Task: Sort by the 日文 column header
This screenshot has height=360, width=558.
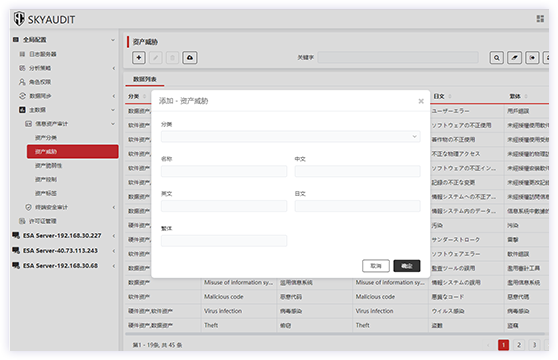Action: click(442, 96)
